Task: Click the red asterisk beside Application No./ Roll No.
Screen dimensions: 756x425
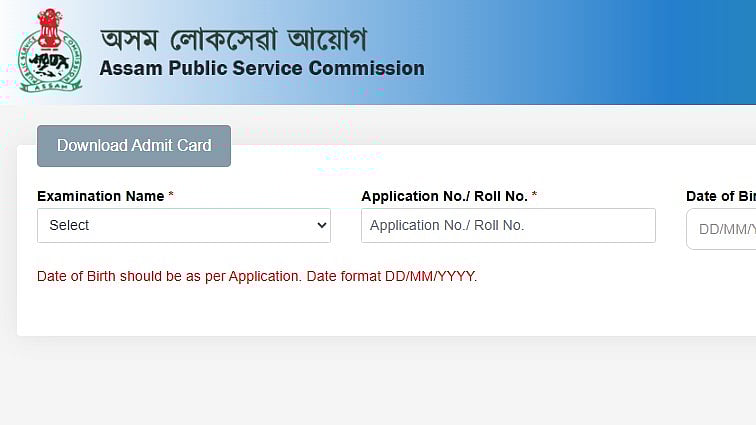Action: 534,194
